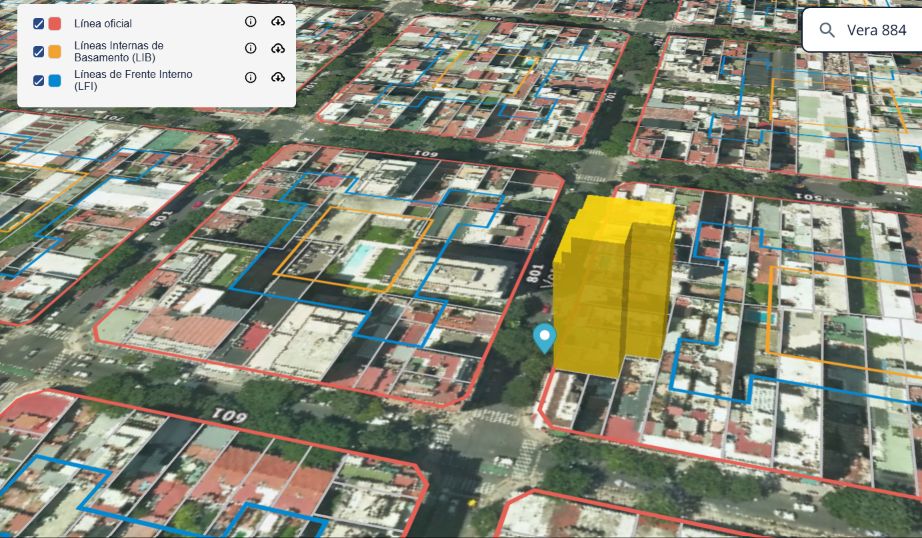Click the Líneas Internas de Basamento (LIB) label
This screenshot has width=922, height=538.
click(x=119, y=52)
